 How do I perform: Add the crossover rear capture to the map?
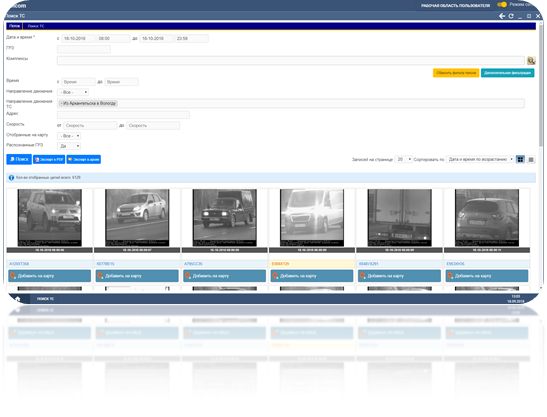coord(487,276)
